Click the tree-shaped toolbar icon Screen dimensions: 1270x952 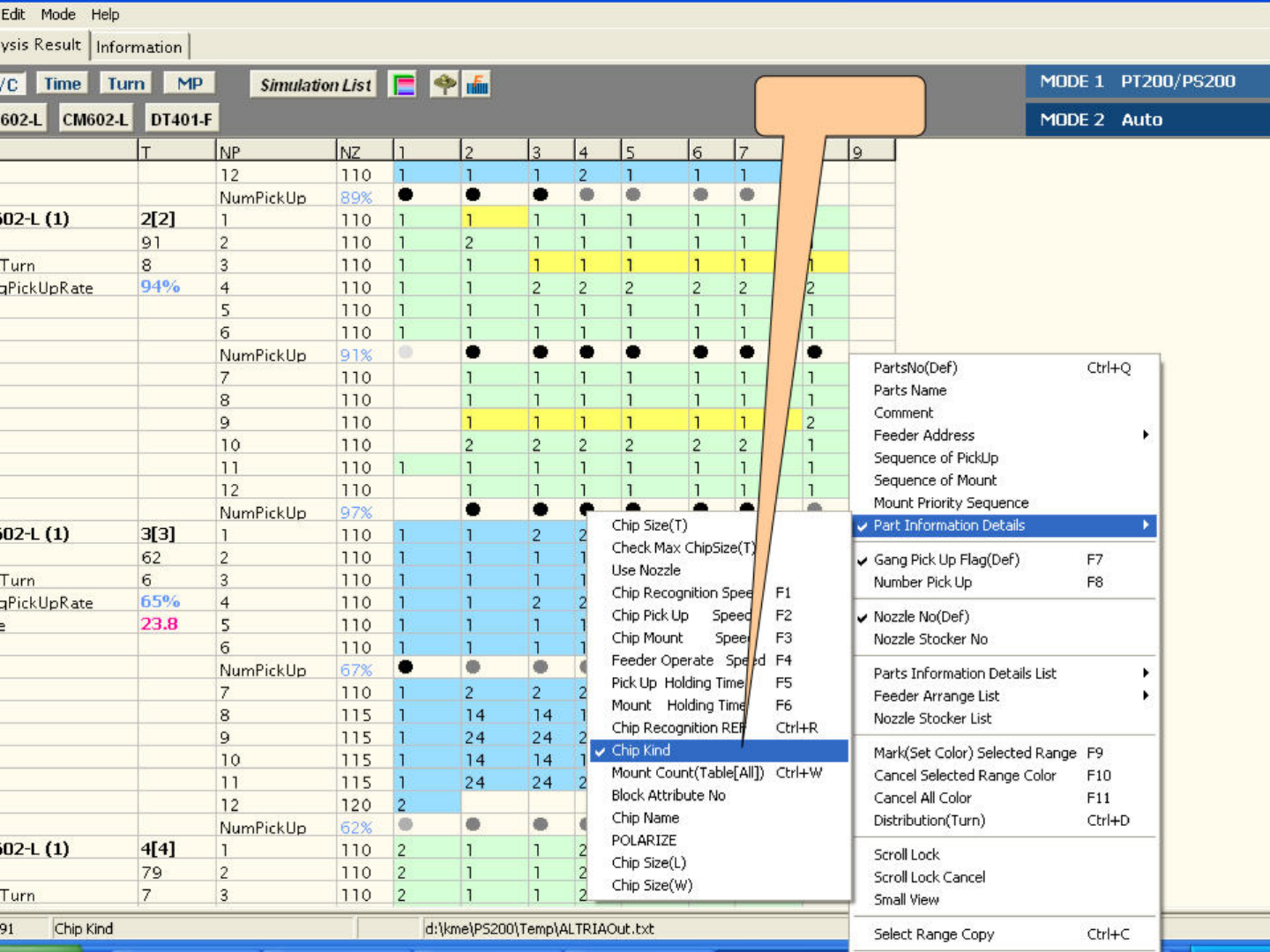(x=444, y=85)
